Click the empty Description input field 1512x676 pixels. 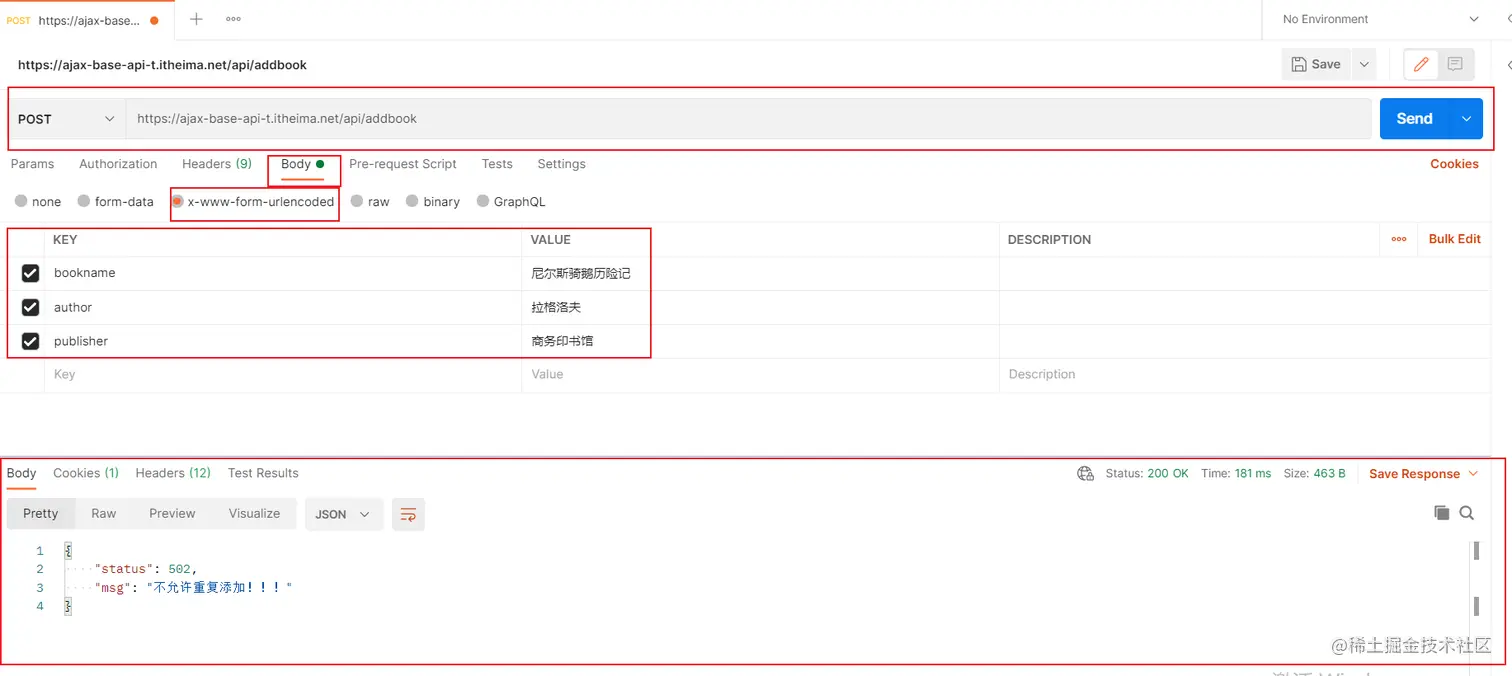pos(1244,374)
